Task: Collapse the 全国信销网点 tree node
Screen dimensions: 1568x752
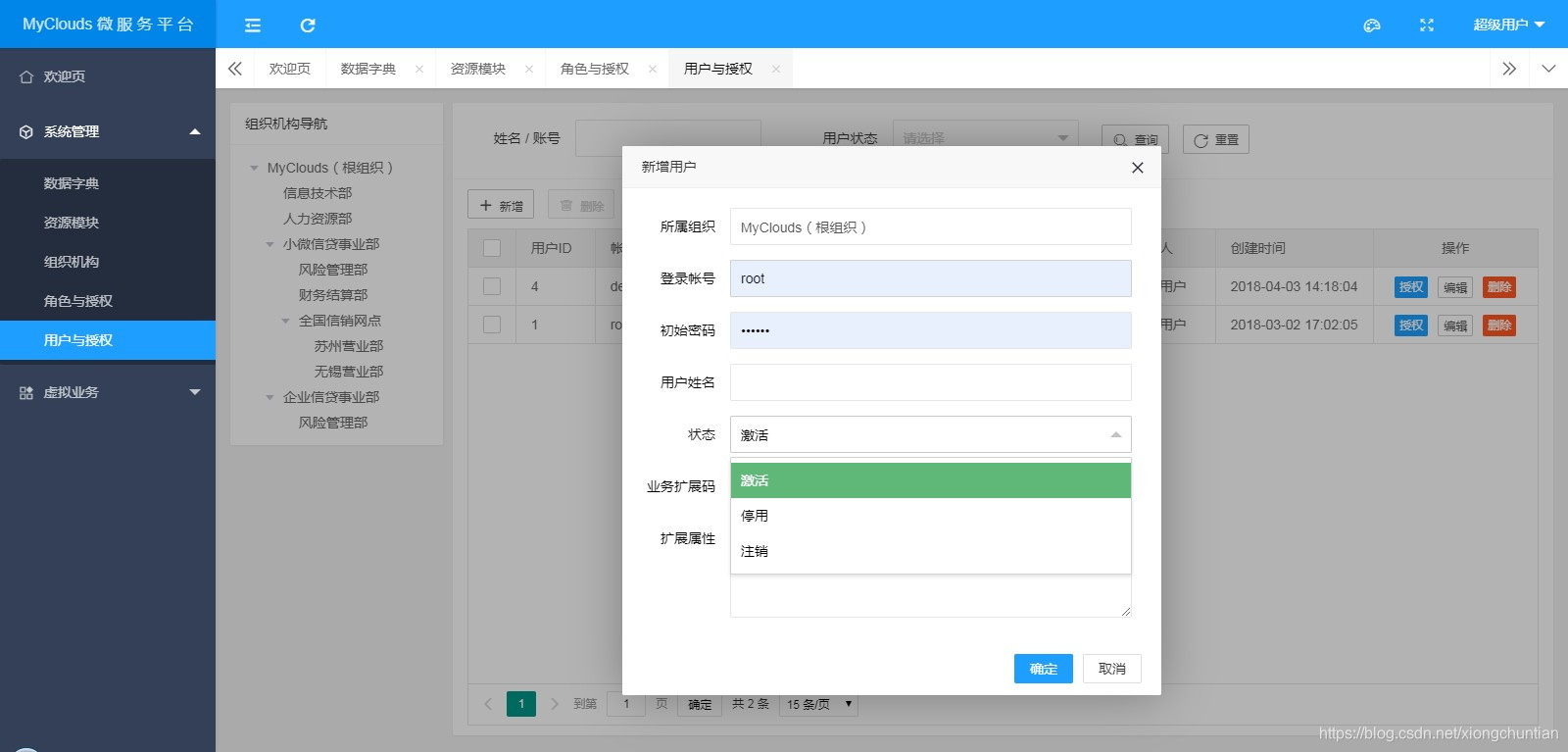Action: [286, 321]
